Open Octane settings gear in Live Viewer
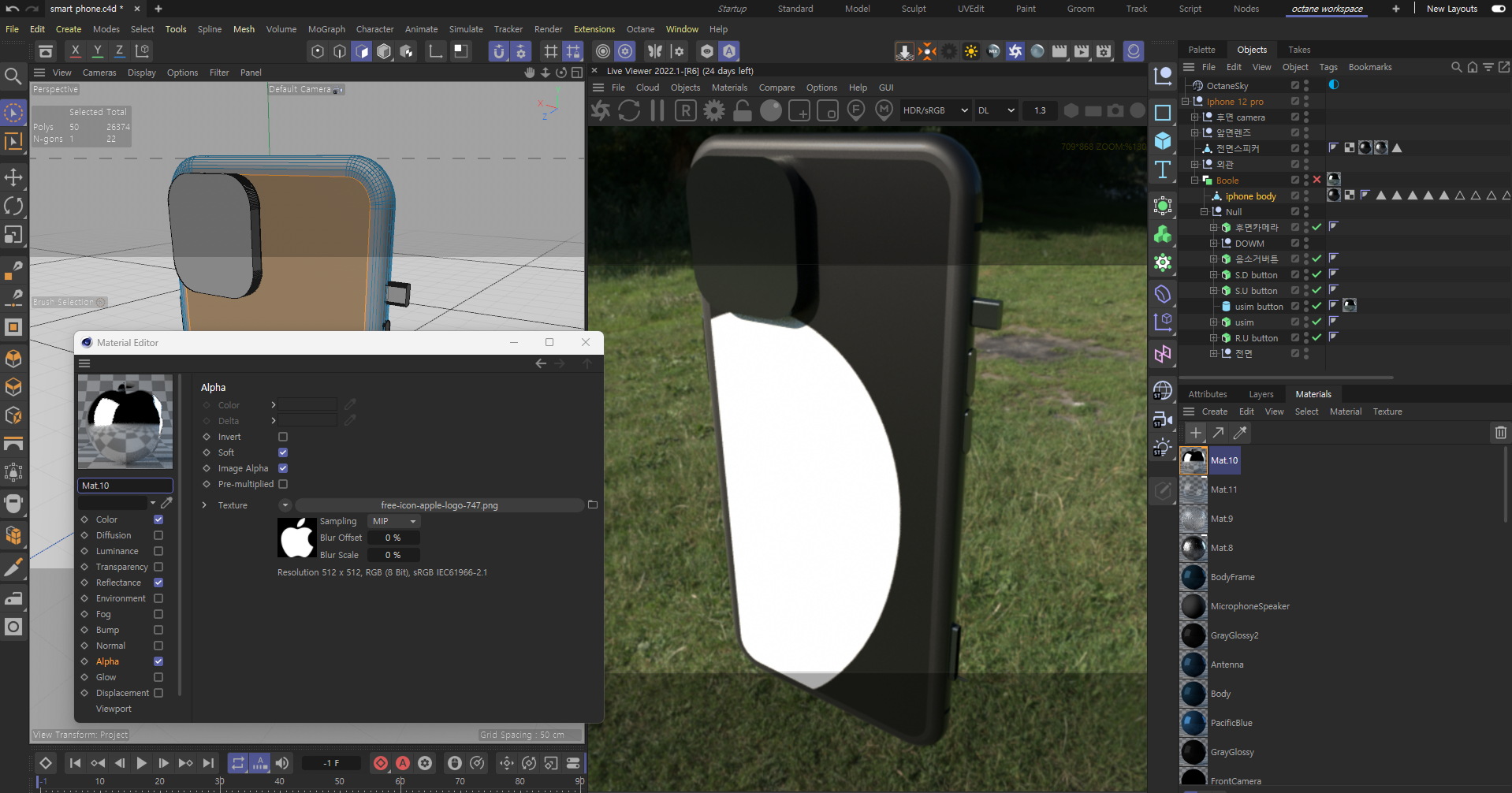The height and width of the screenshot is (793, 1512). 714,111
